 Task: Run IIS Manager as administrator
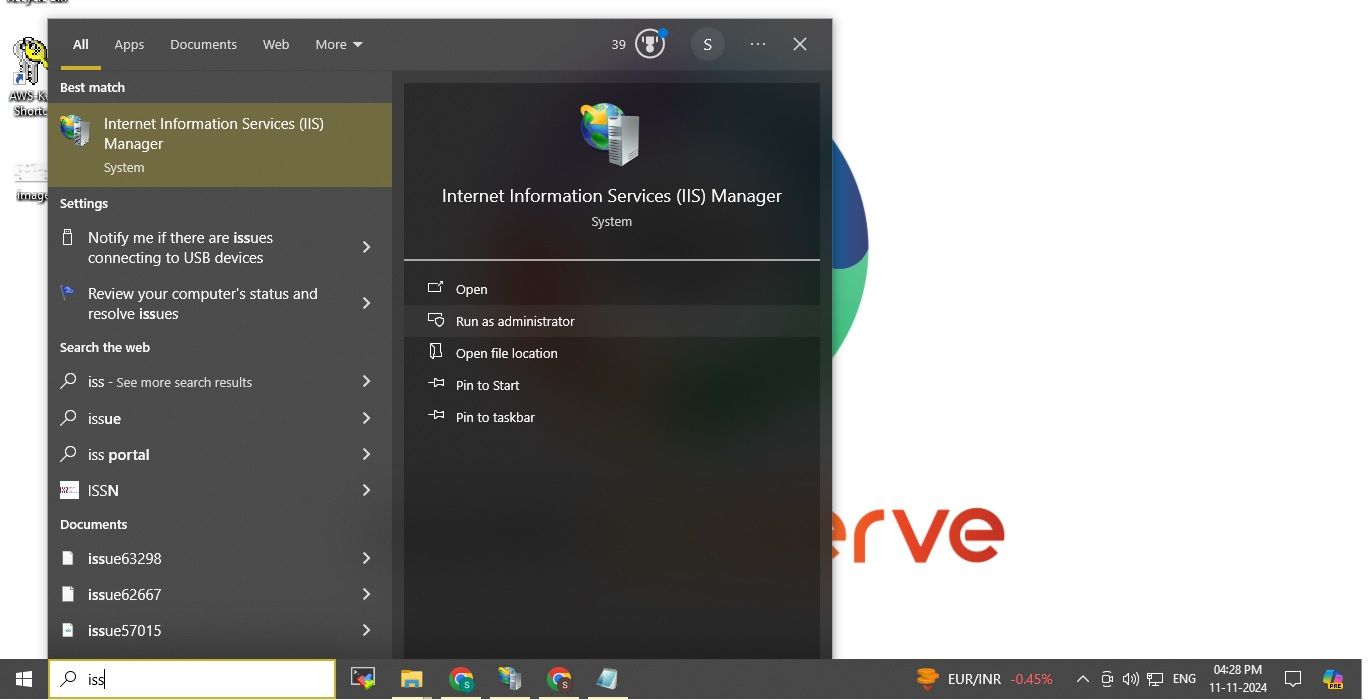[515, 321]
